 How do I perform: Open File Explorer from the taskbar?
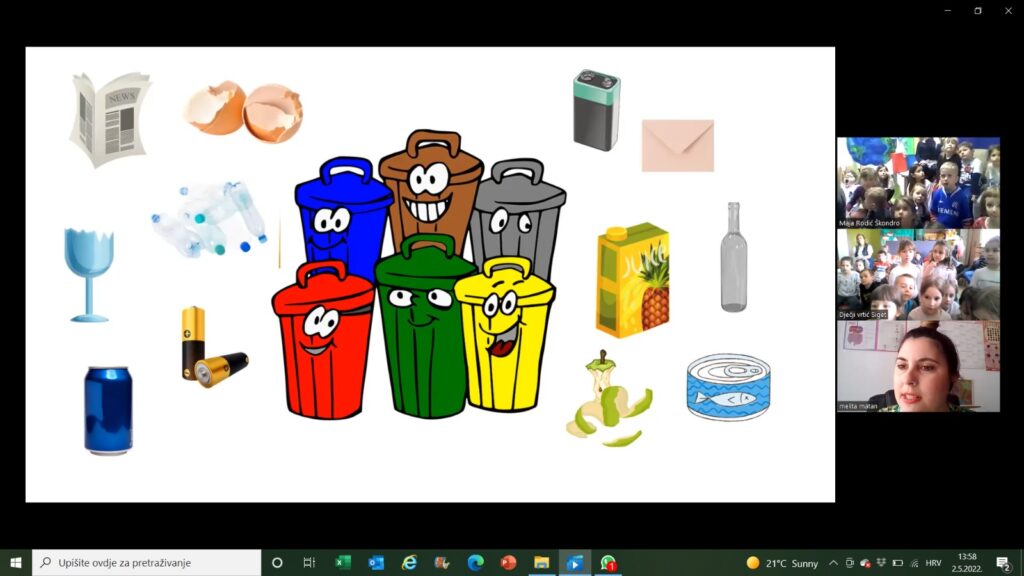(x=541, y=563)
